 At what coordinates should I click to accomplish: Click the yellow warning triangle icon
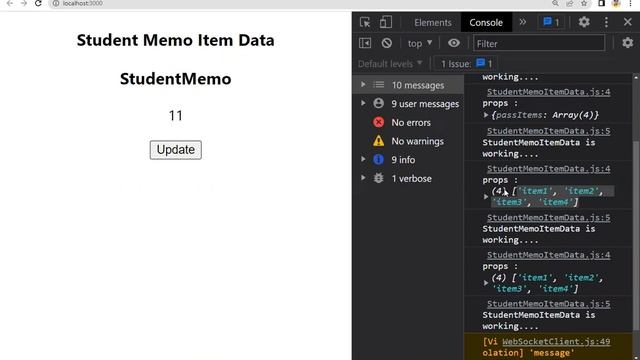pos(378,141)
